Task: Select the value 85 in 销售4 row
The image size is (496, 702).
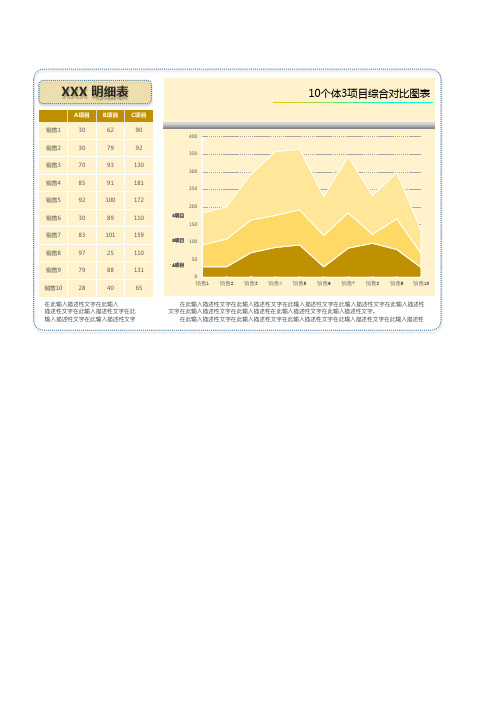Action: click(82, 183)
